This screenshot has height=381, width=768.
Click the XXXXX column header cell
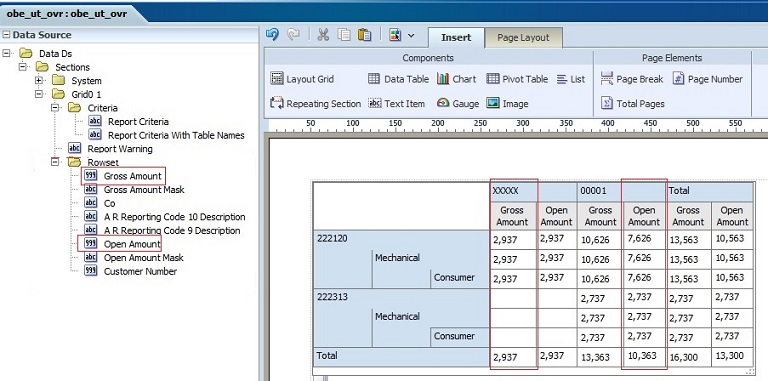(513, 191)
